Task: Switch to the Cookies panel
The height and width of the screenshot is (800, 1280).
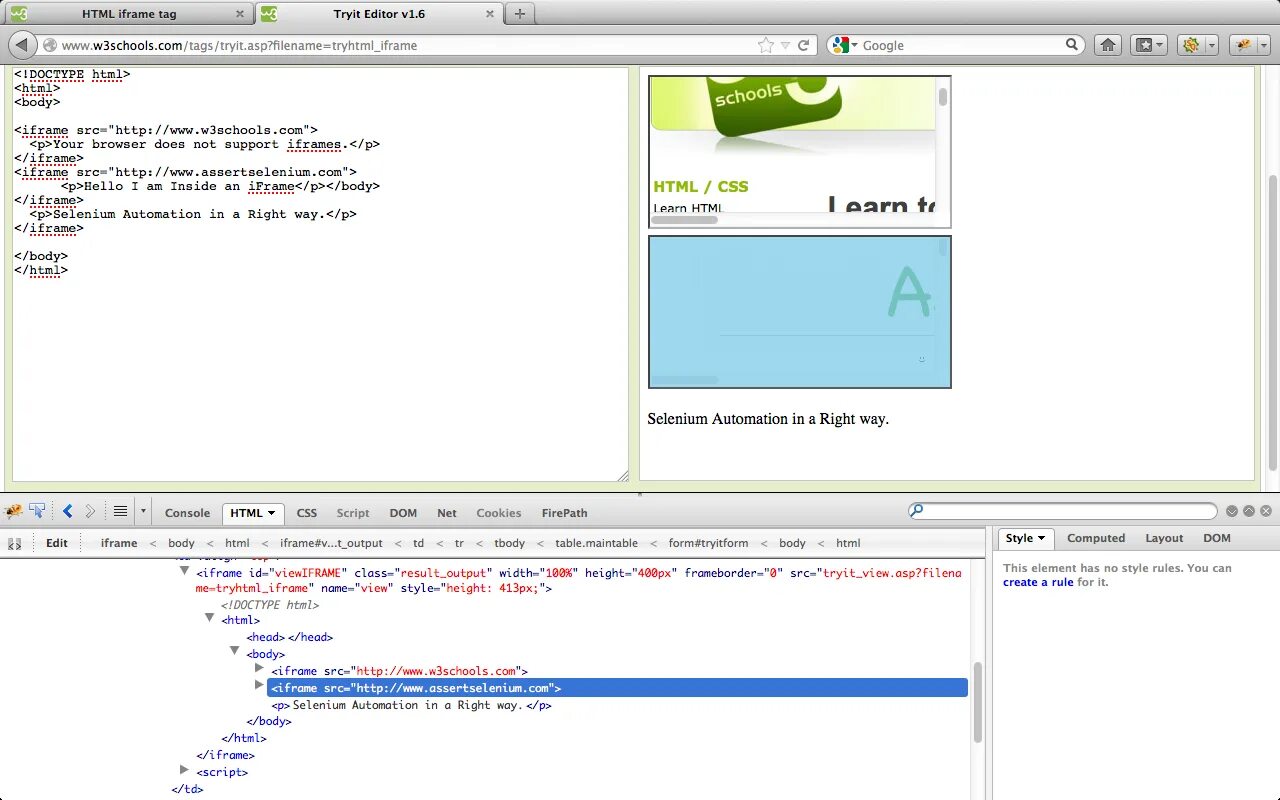Action: (x=499, y=513)
